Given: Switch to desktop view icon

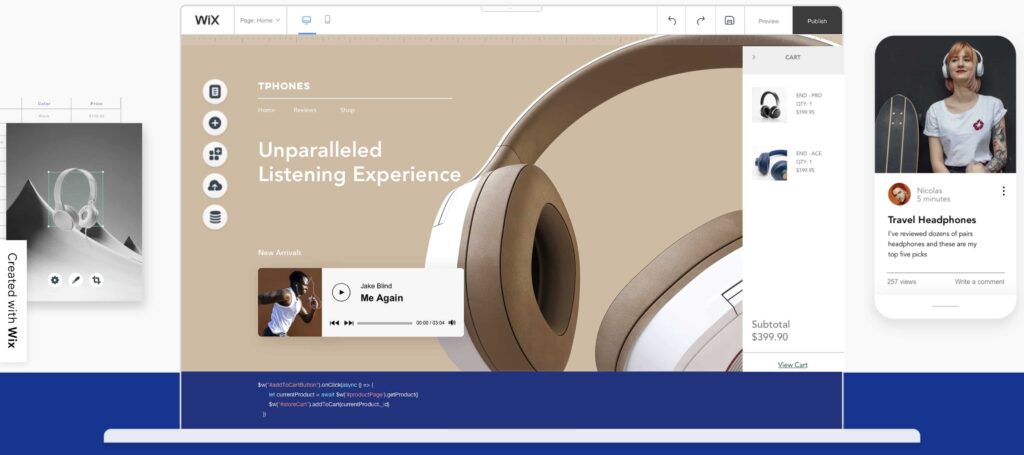Looking at the screenshot, I should click(x=307, y=20).
